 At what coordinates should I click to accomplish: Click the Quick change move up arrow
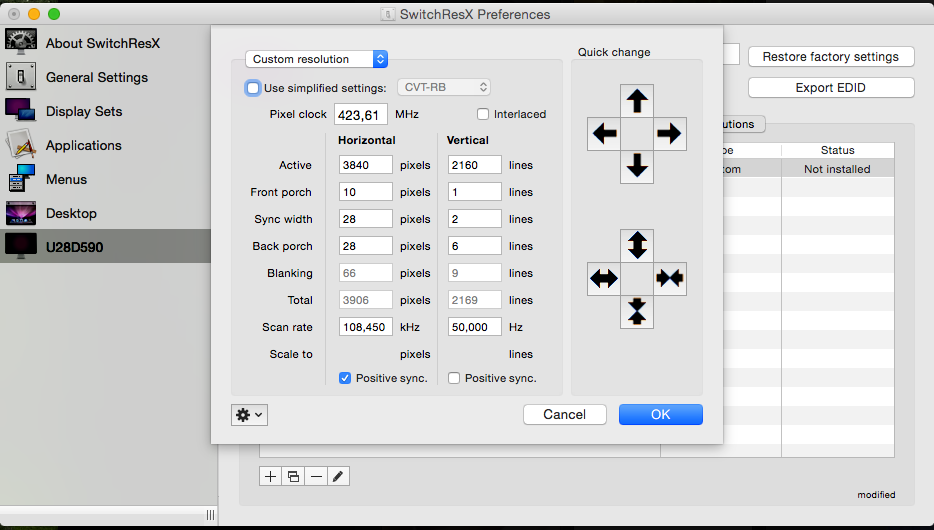pos(637,101)
